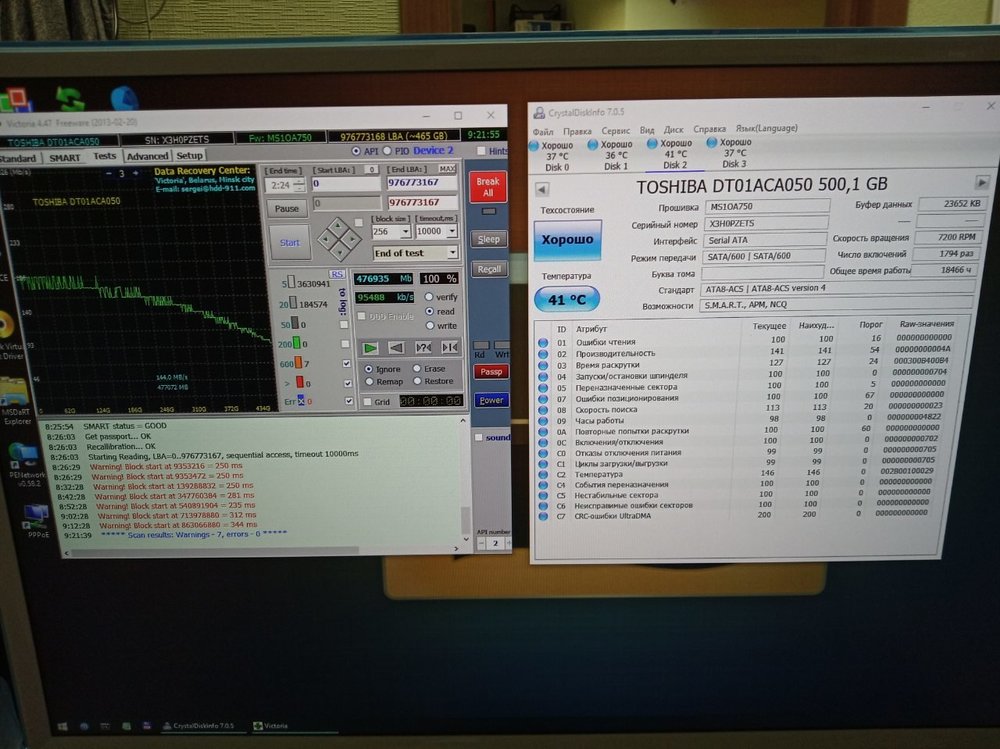Click the butterfly scan mode icon
The height and width of the screenshot is (749, 1000).
tap(450, 348)
